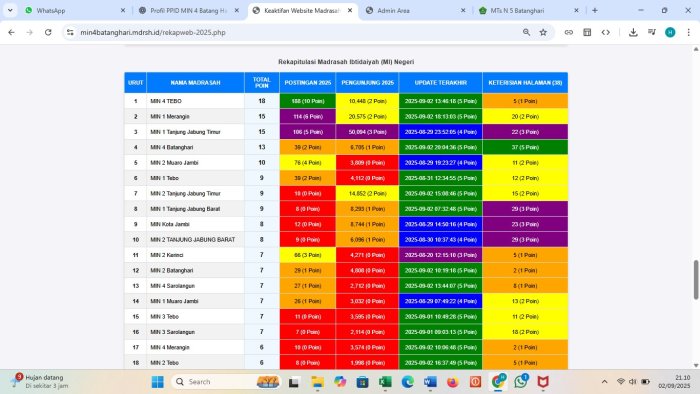Viewport: 700px width, 394px height.
Task: Open the media control playlist icon
Action: point(652,32)
